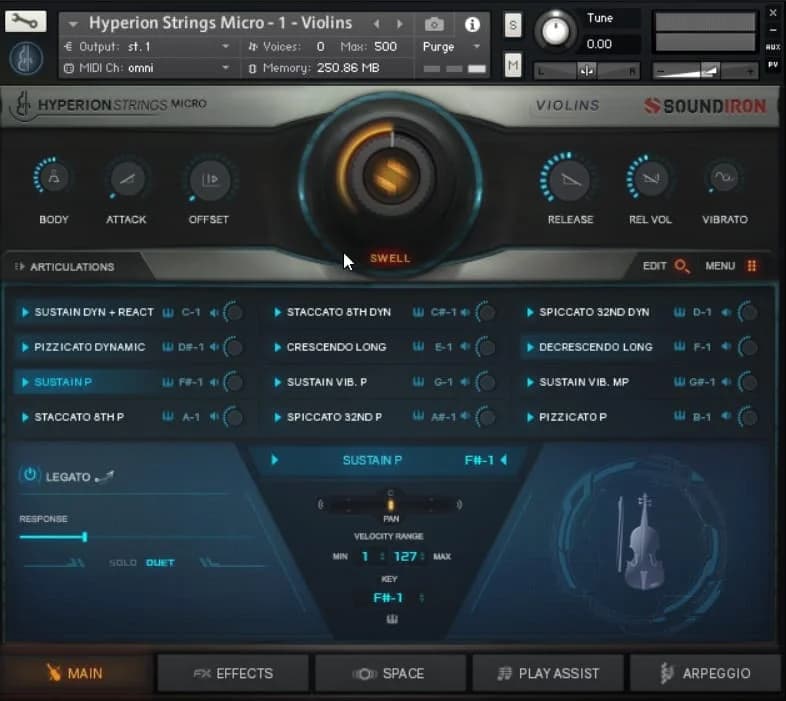Click the AUX button
The image size is (786, 701).
tap(772, 47)
